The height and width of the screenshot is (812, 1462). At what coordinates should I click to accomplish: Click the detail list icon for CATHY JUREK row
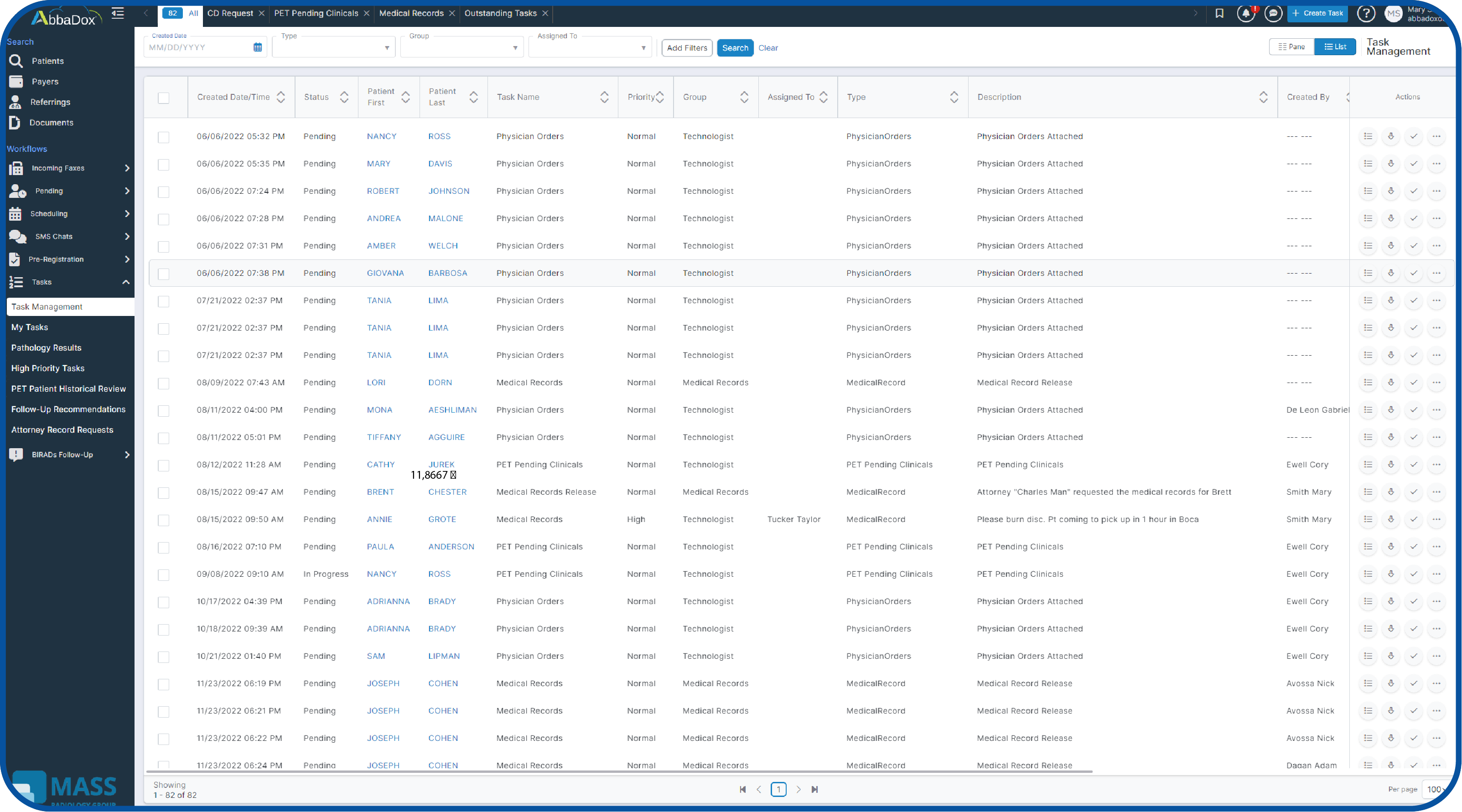pos(1368,464)
